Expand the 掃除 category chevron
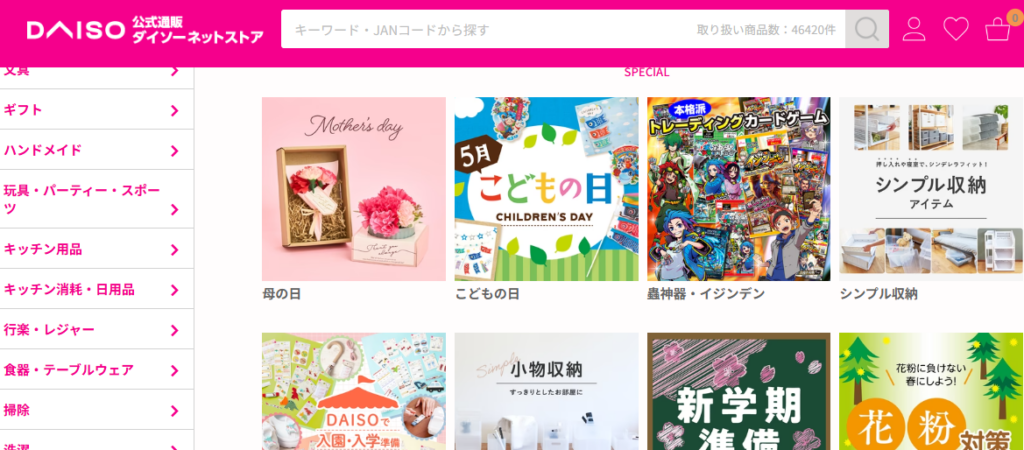This screenshot has height=450, width=1024. point(174,411)
